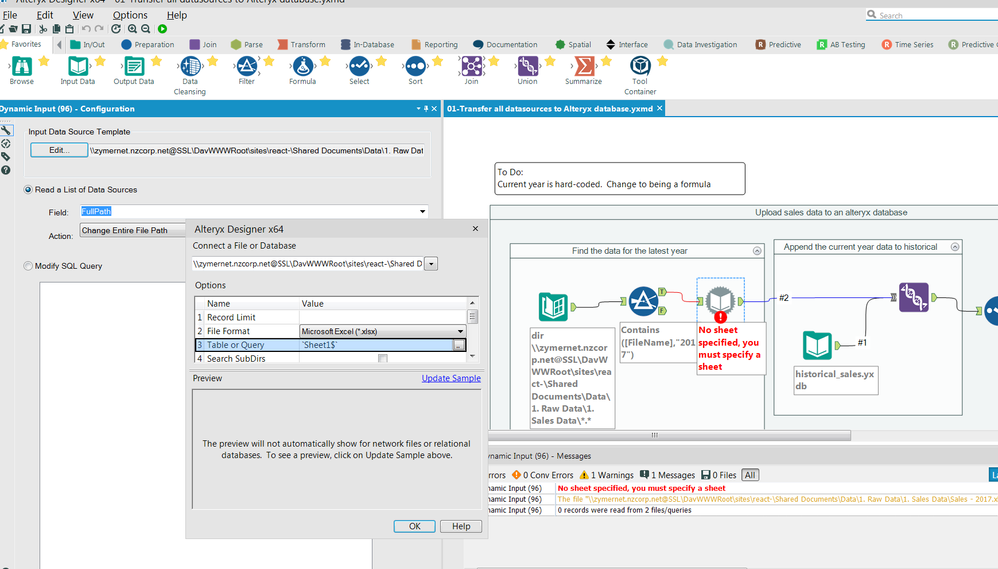Toggle favorite star next to Tool Container
This screenshot has width=998, height=569.
pyautogui.click(x=663, y=61)
